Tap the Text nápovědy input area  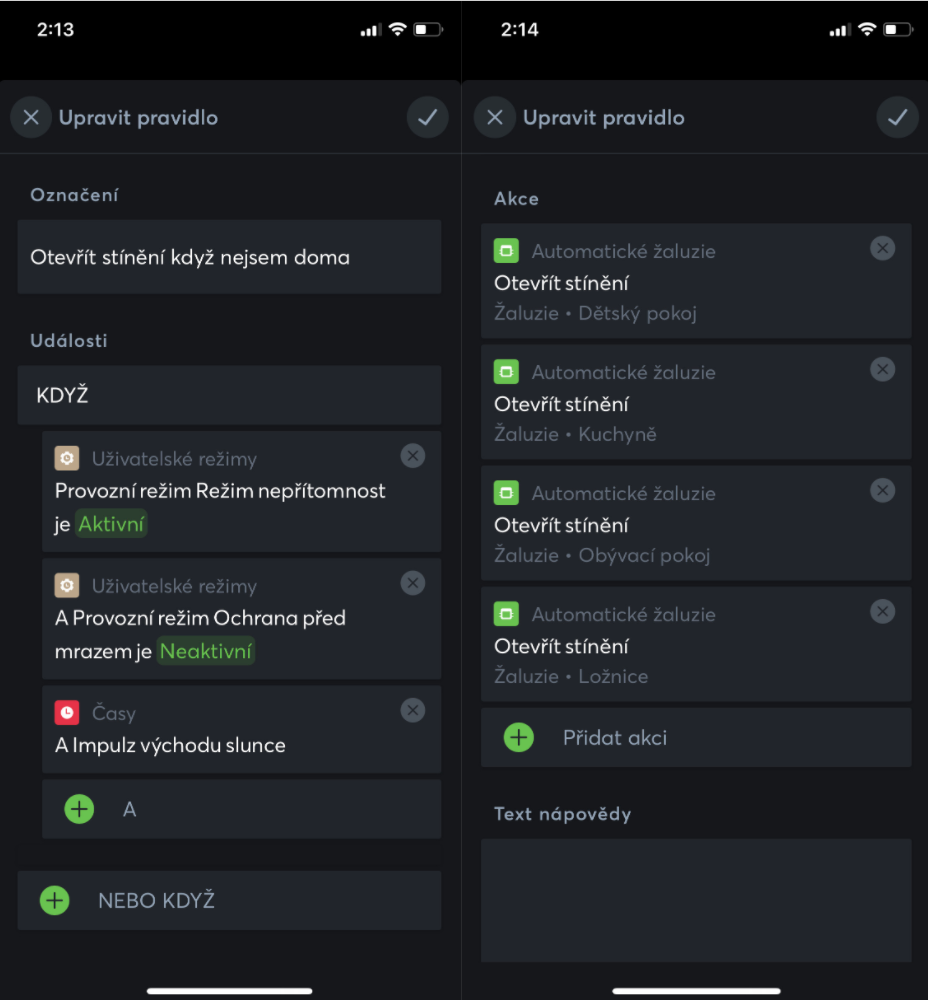[x=696, y=900]
